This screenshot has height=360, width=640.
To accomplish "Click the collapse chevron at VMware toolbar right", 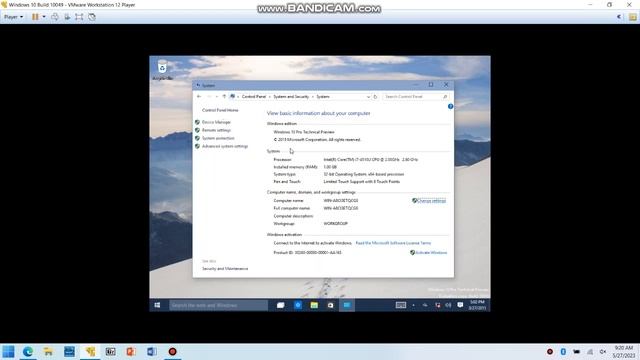I will [619, 17].
